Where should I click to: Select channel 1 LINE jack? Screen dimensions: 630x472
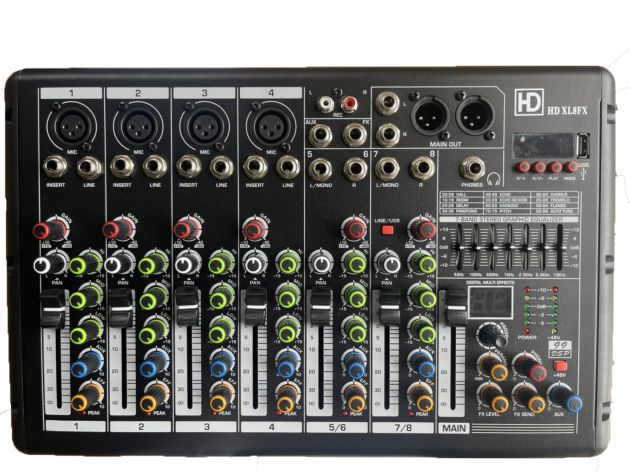point(89,168)
